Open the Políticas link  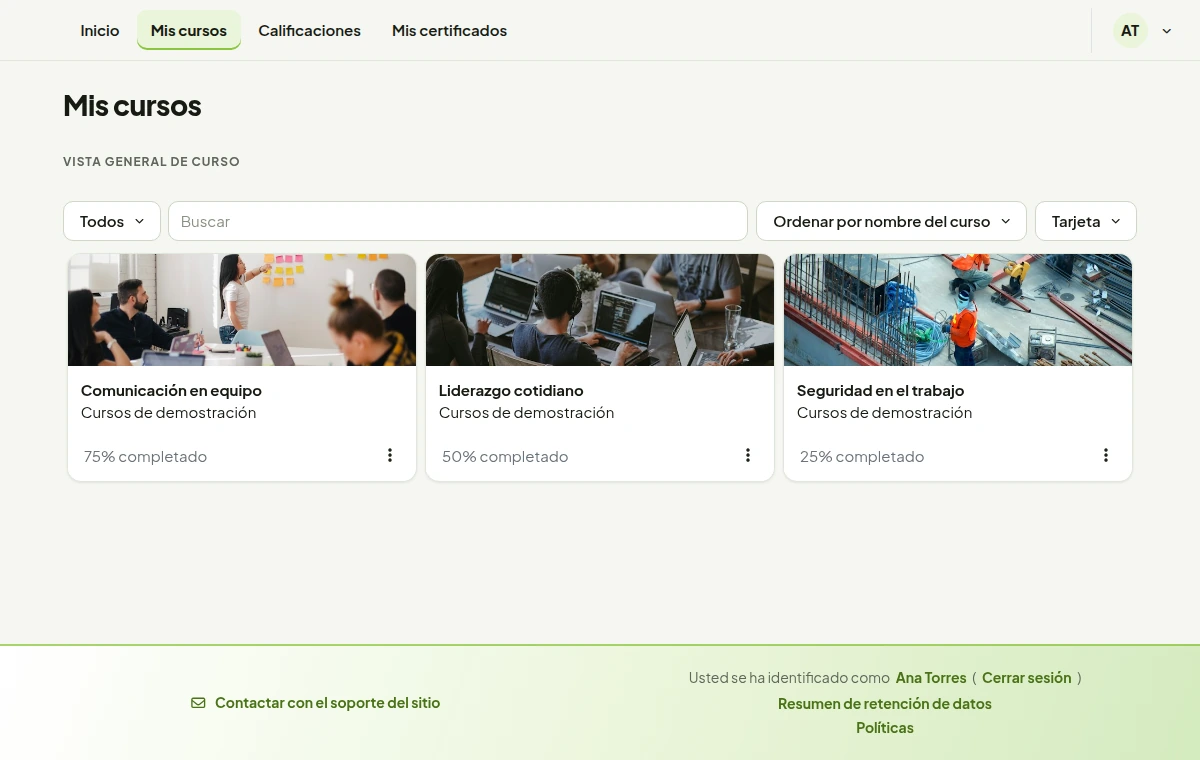(x=885, y=728)
